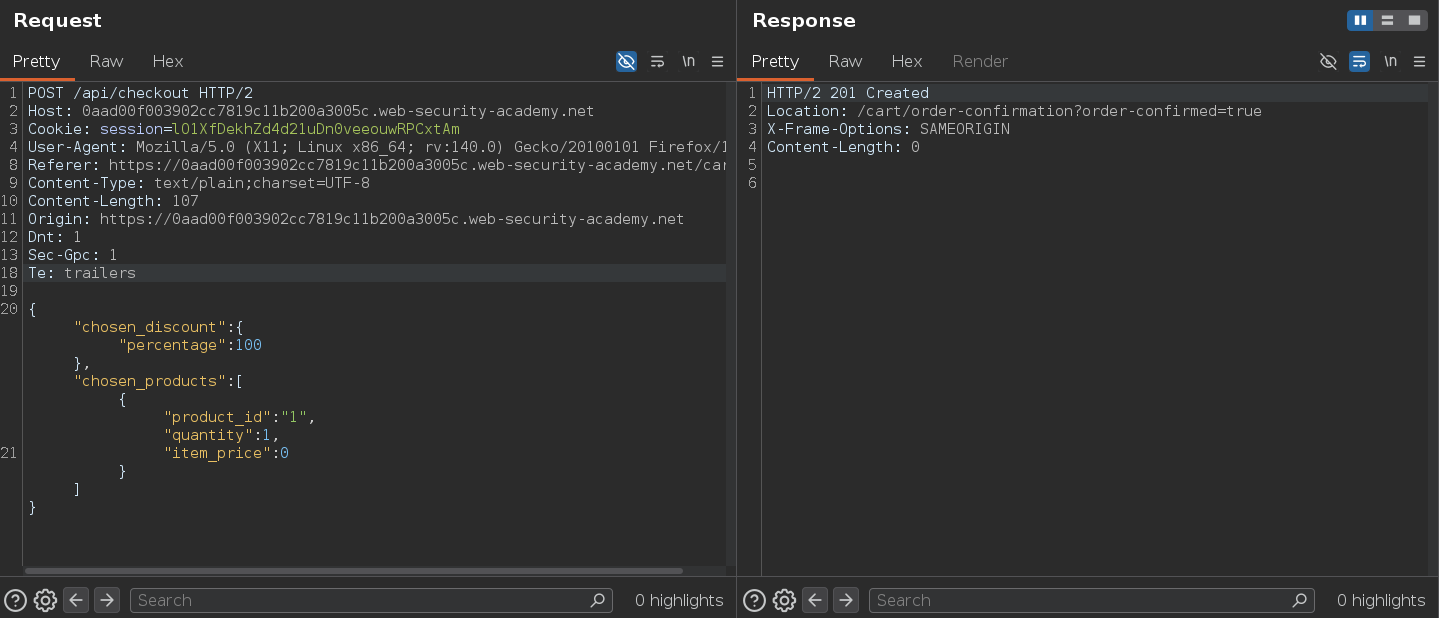The height and width of the screenshot is (618, 1439).
Task: Click the "percentage":100 value
Action: [190, 345]
